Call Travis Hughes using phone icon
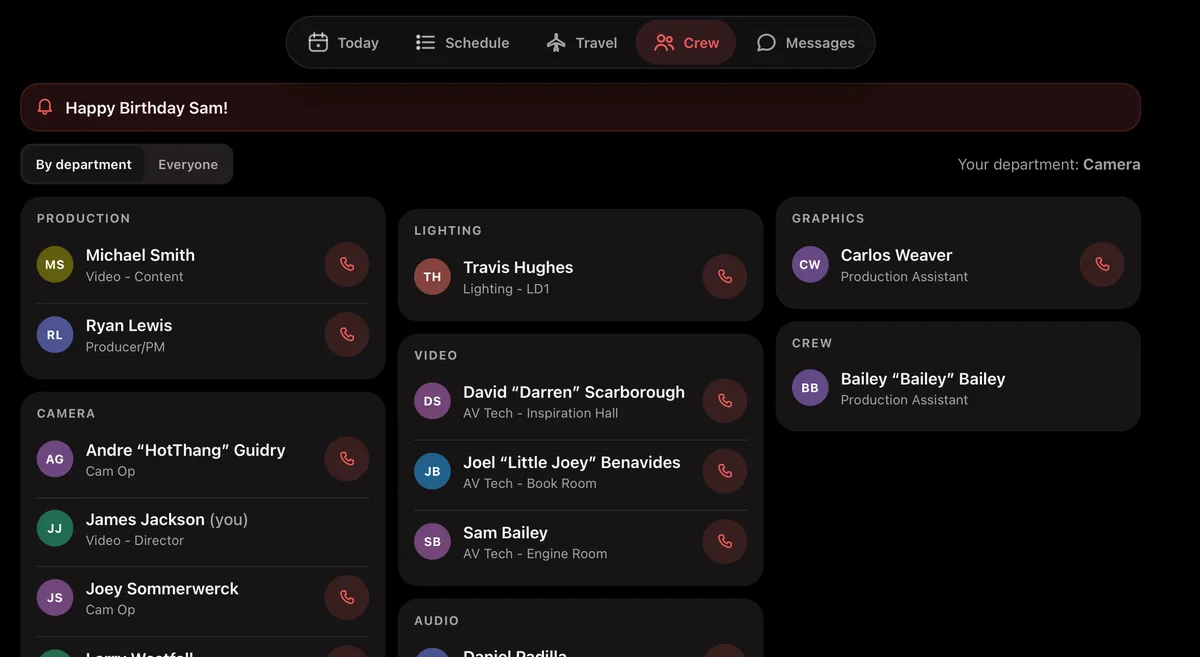Viewport: 1200px width, 657px height. [x=725, y=277]
